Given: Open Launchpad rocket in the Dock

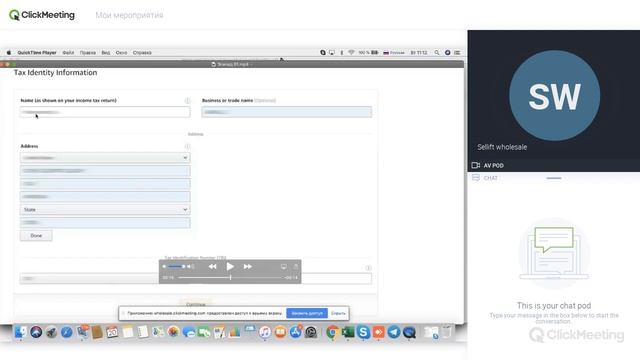Looking at the screenshot, I should pos(51,332).
